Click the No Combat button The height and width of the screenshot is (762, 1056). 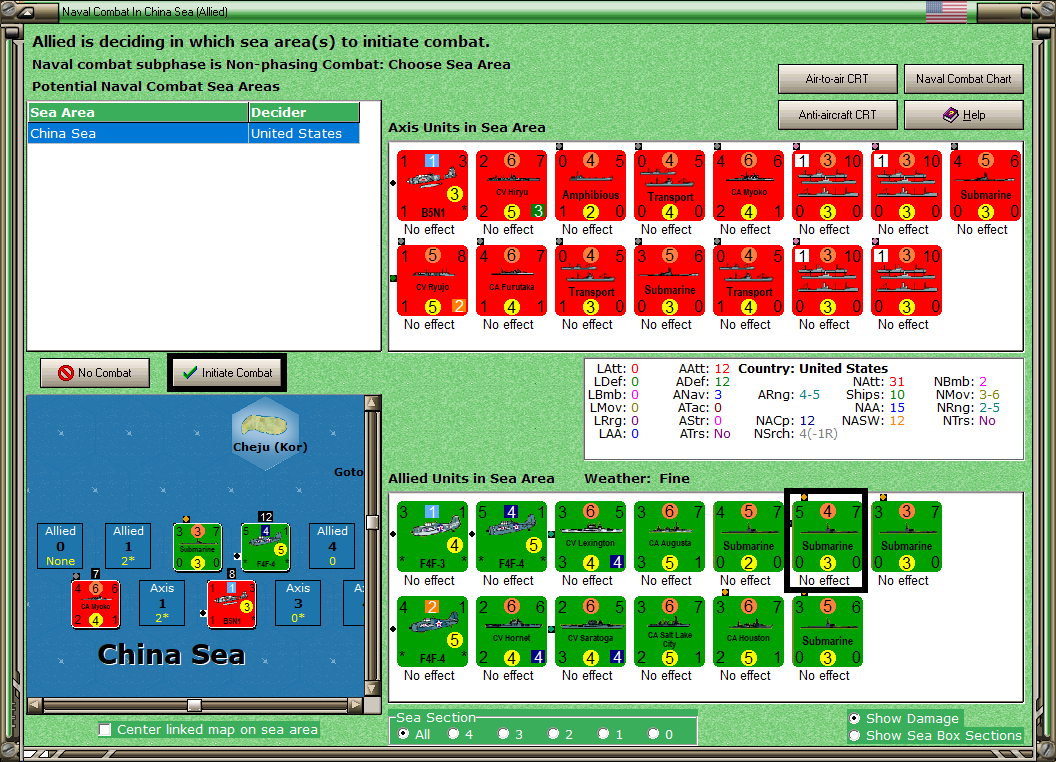(x=95, y=373)
